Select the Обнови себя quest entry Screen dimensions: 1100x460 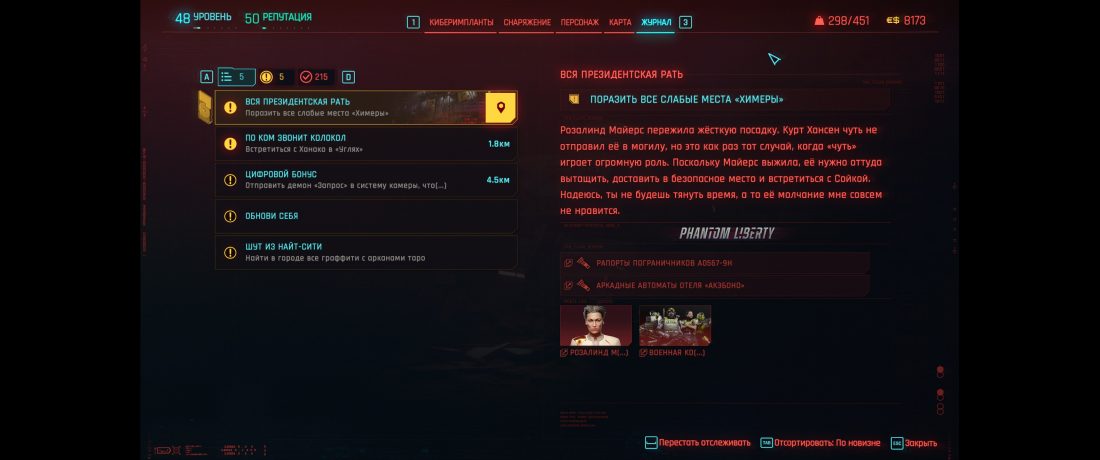[366, 216]
